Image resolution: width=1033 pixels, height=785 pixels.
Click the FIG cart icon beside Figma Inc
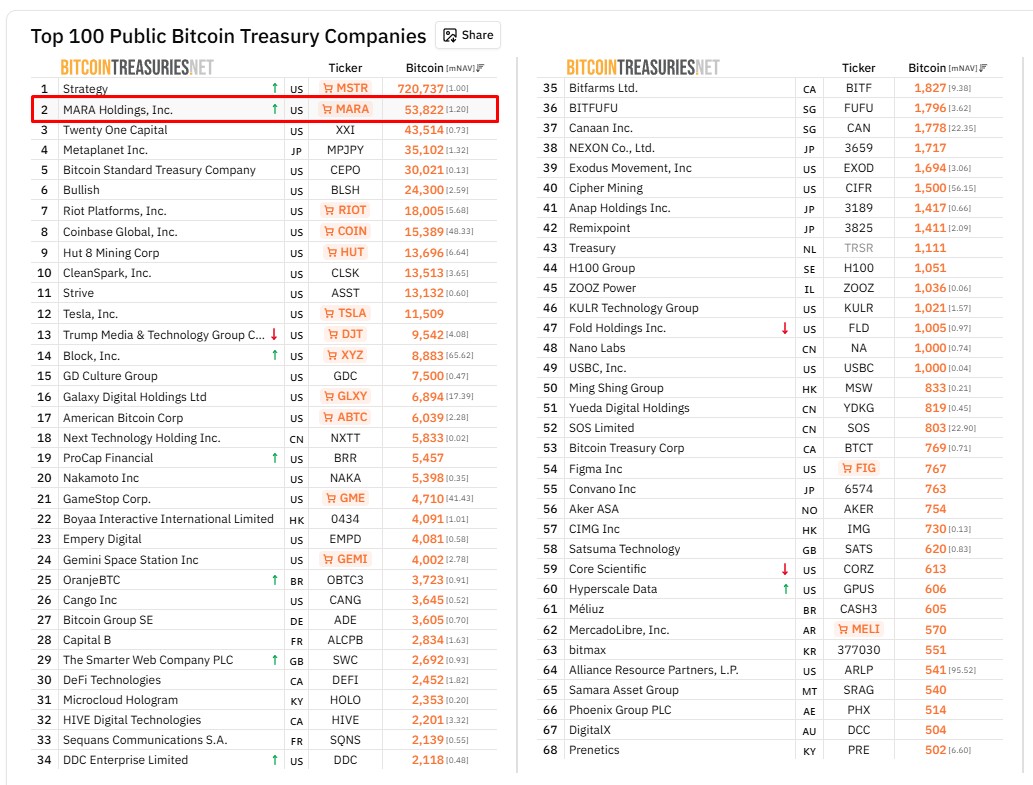[849, 468]
